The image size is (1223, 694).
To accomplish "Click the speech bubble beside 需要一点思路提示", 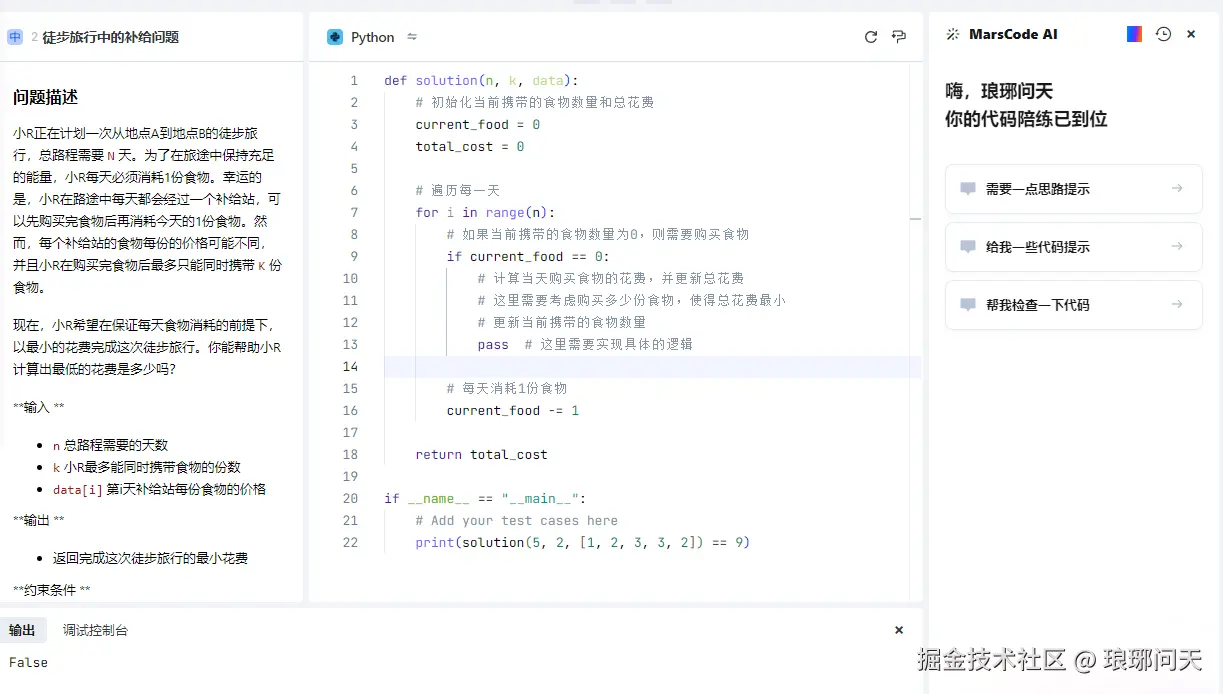I will click(x=968, y=189).
